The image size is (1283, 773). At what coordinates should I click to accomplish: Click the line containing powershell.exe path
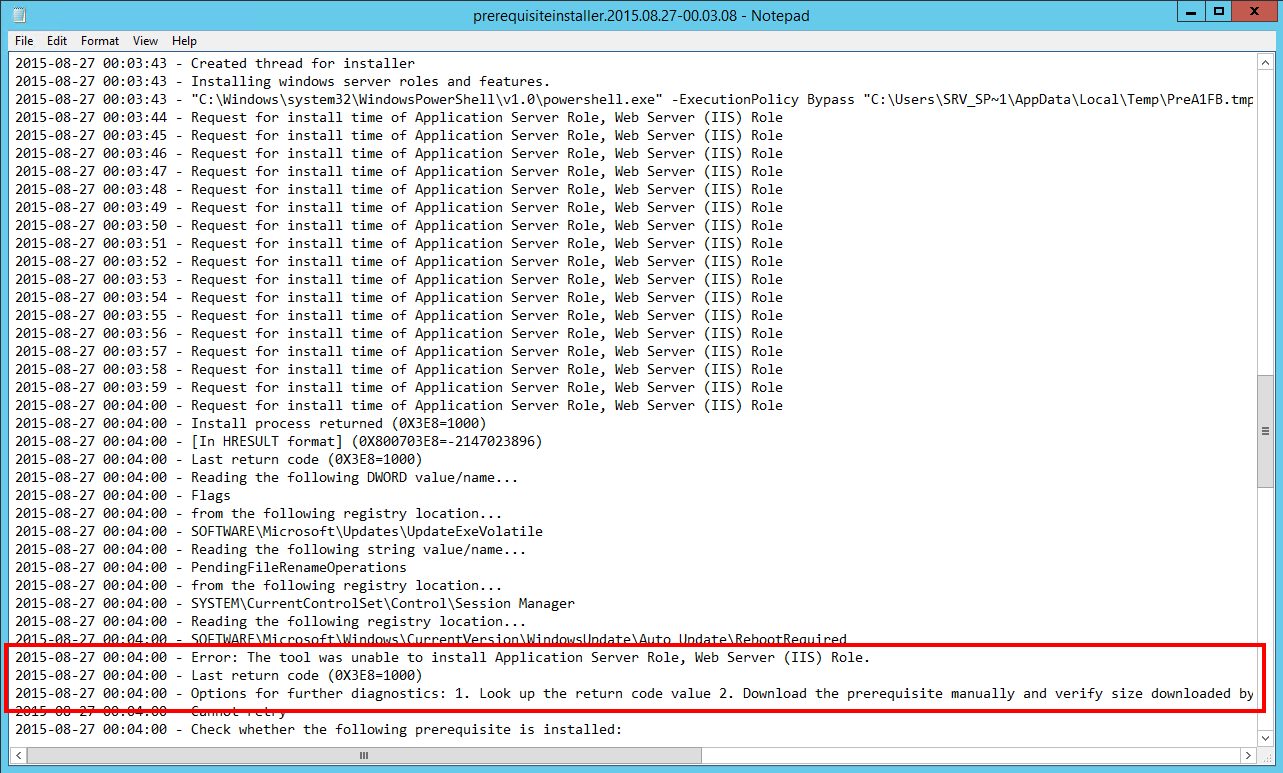pos(634,99)
